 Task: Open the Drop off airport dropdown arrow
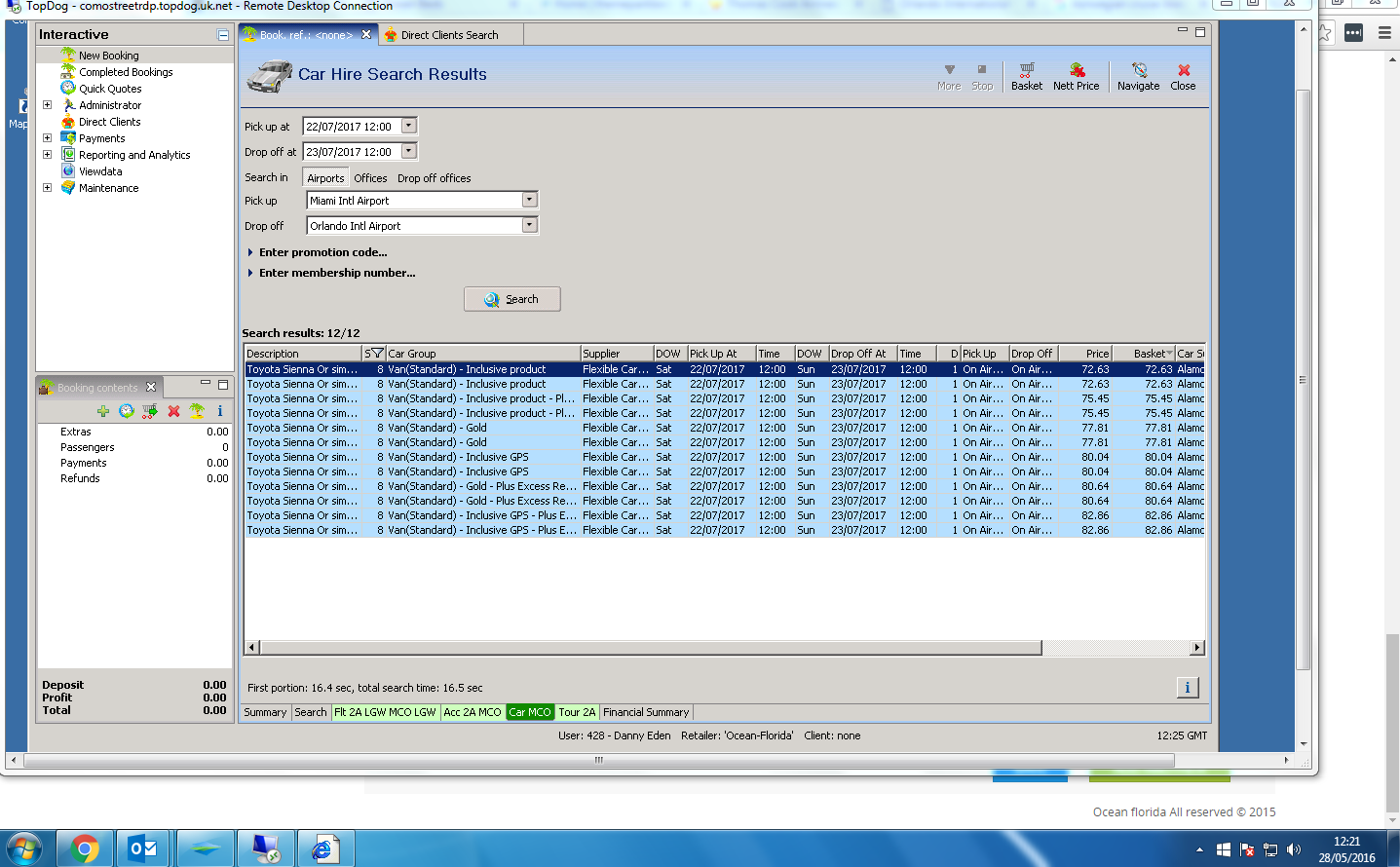click(529, 225)
